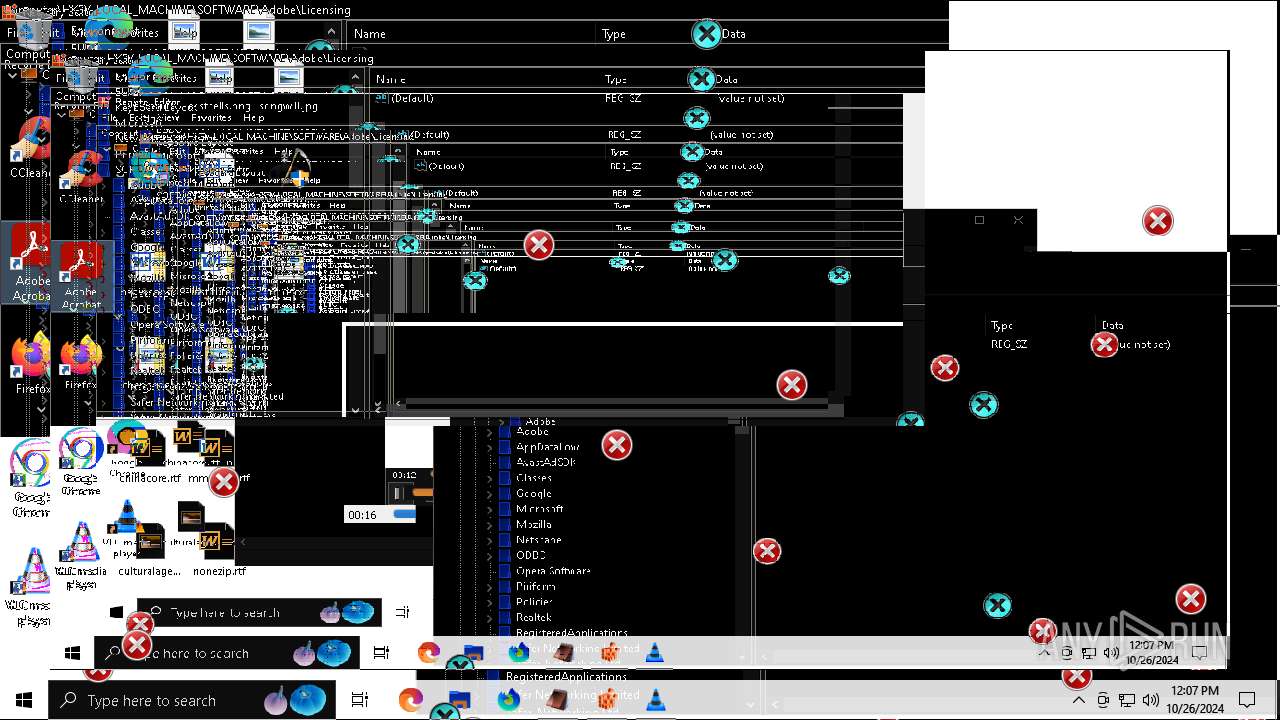Click the folder icon beside Mozilla key
The width and height of the screenshot is (1280, 720).
tap(505, 524)
